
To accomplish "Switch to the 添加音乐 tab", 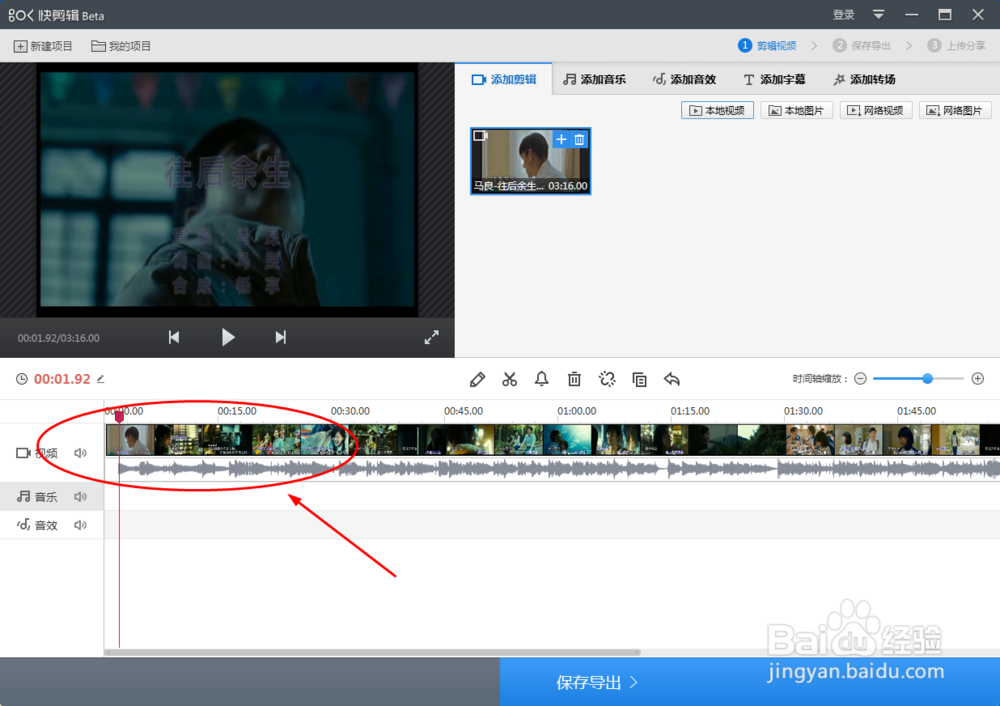I will pyautogui.click(x=594, y=79).
